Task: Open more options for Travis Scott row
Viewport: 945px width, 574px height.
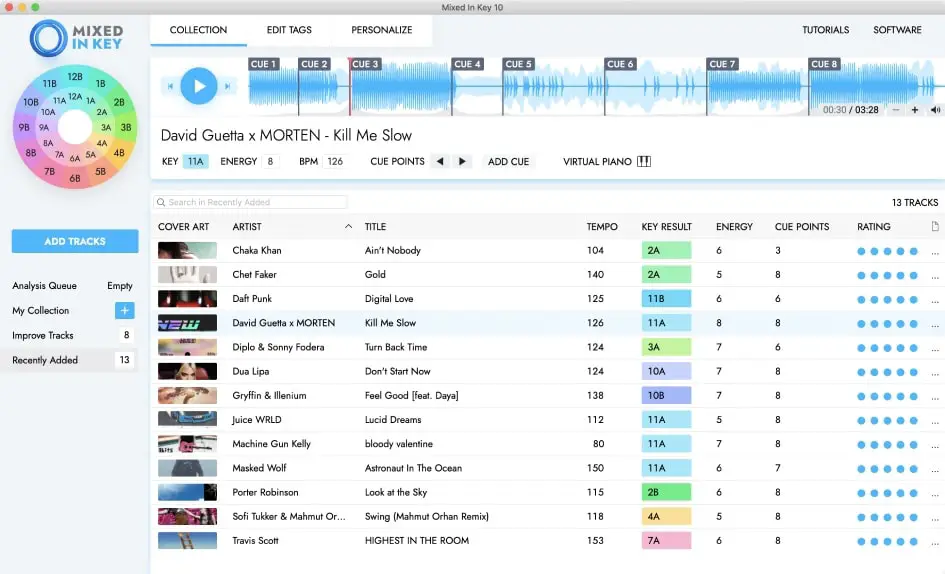Action: [x=935, y=542]
